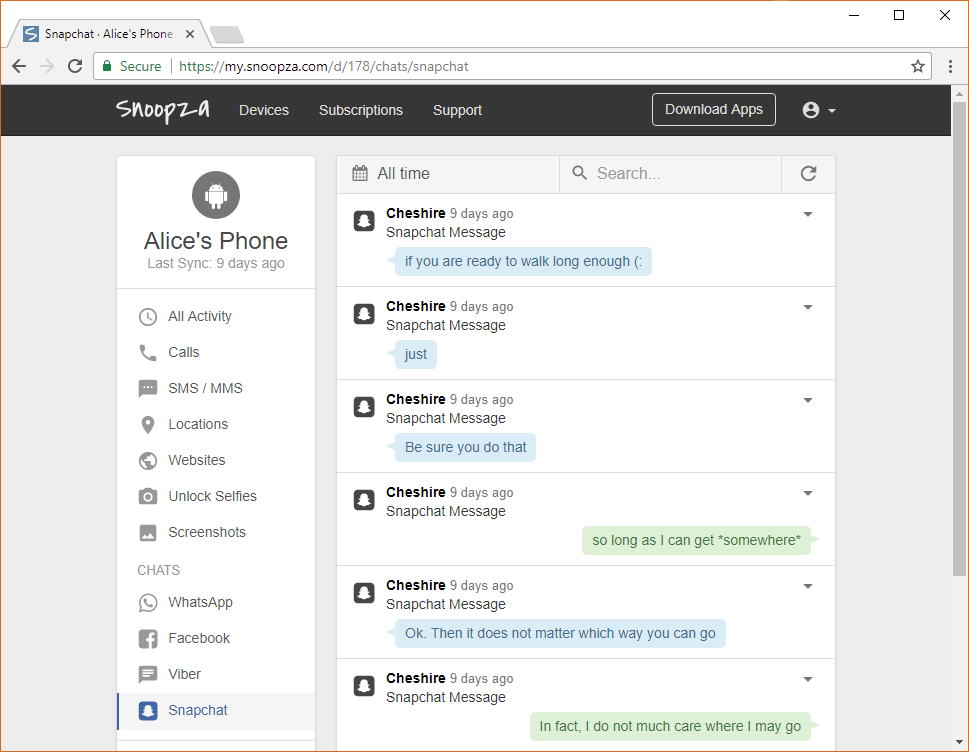The image size is (969, 752).
Task: Expand options for the 'just' message
Action: [808, 307]
